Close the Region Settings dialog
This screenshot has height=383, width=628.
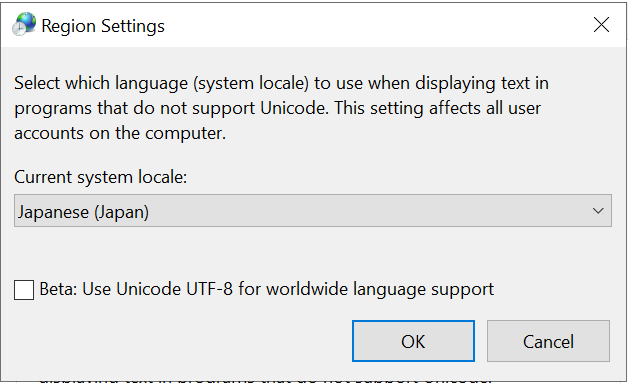pyautogui.click(x=601, y=25)
